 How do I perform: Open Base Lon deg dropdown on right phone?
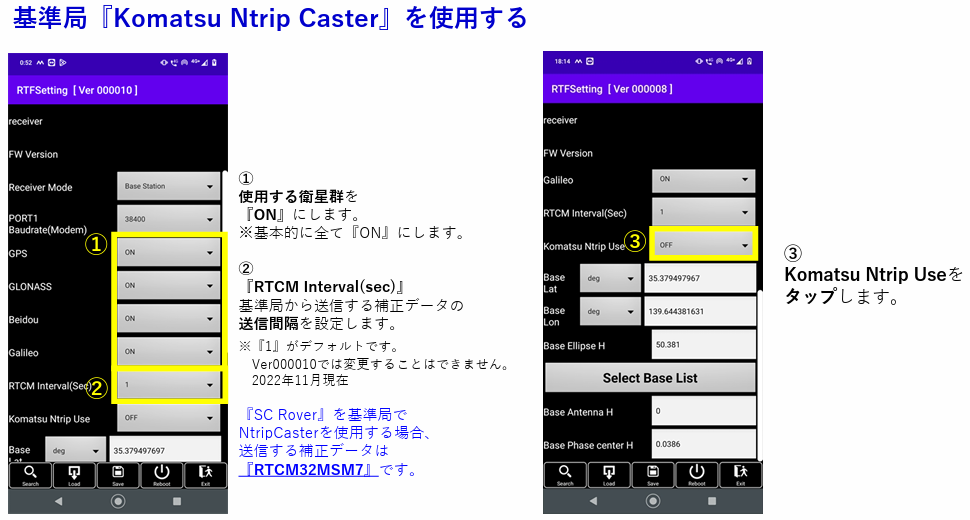(x=610, y=312)
